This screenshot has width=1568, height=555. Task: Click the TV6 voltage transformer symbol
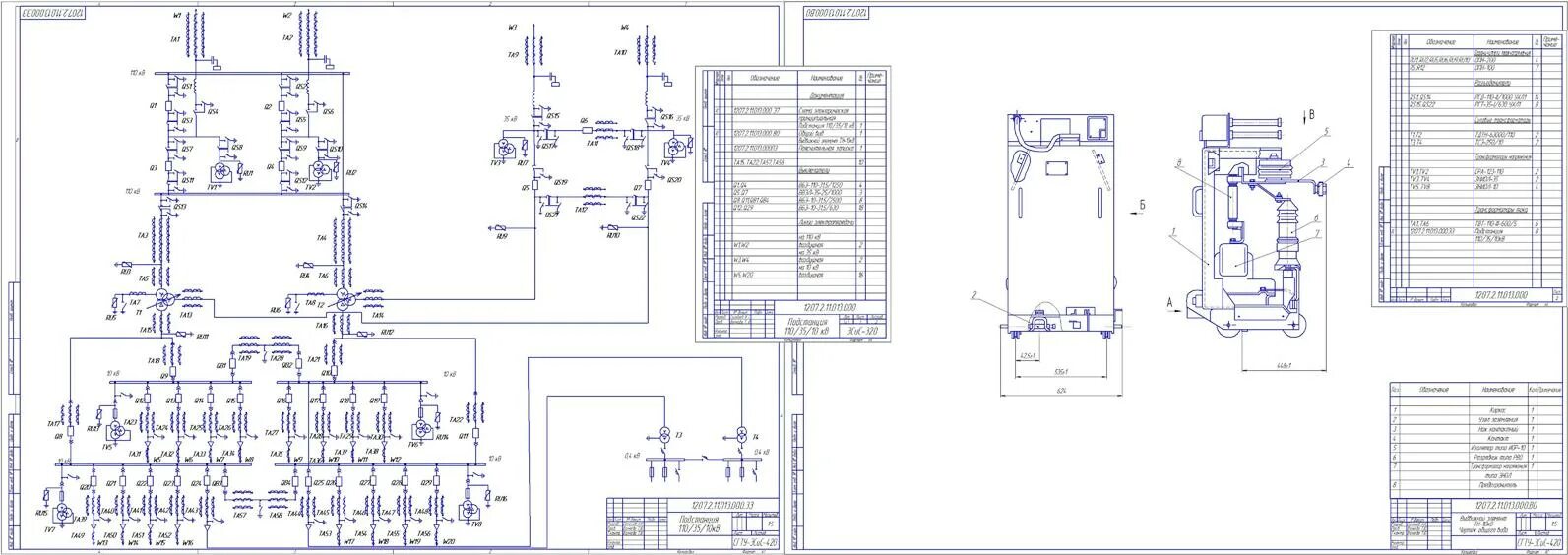pos(423,428)
